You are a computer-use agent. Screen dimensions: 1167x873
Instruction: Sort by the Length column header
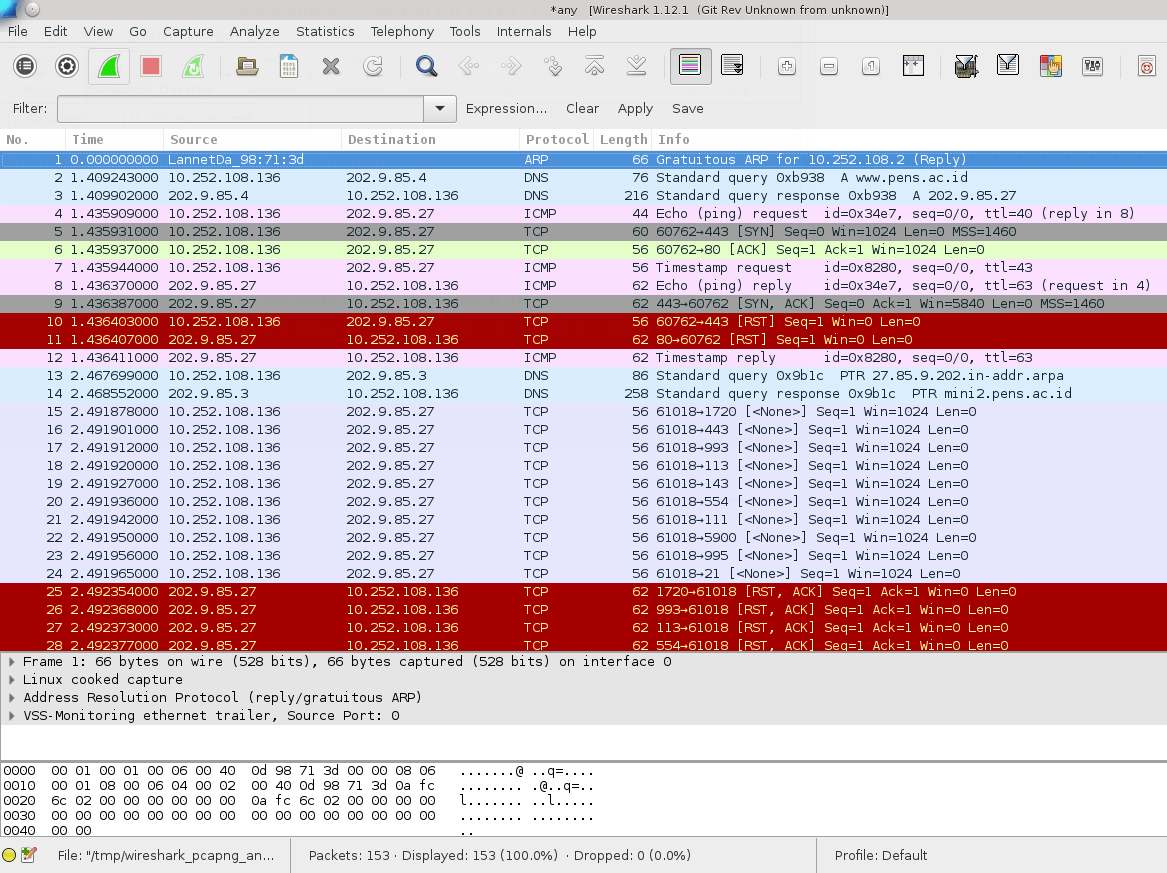tap(623, 139)
